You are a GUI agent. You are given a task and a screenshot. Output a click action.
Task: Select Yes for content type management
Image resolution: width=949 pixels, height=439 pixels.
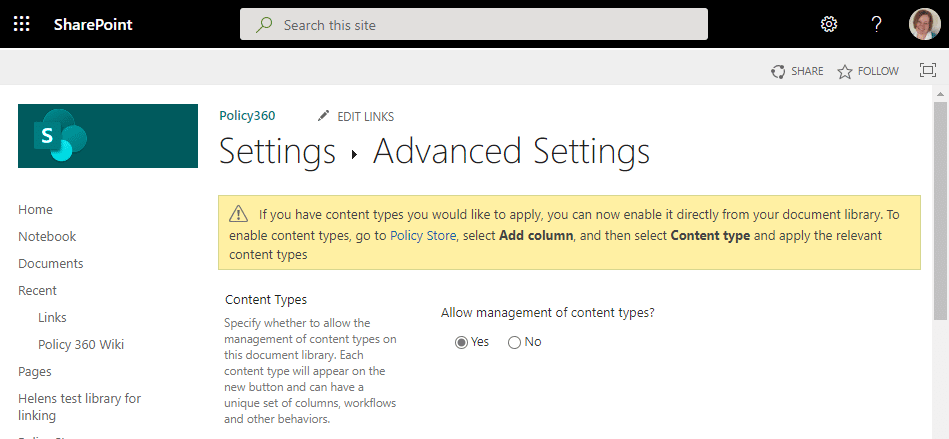click(x=461, y=342)
